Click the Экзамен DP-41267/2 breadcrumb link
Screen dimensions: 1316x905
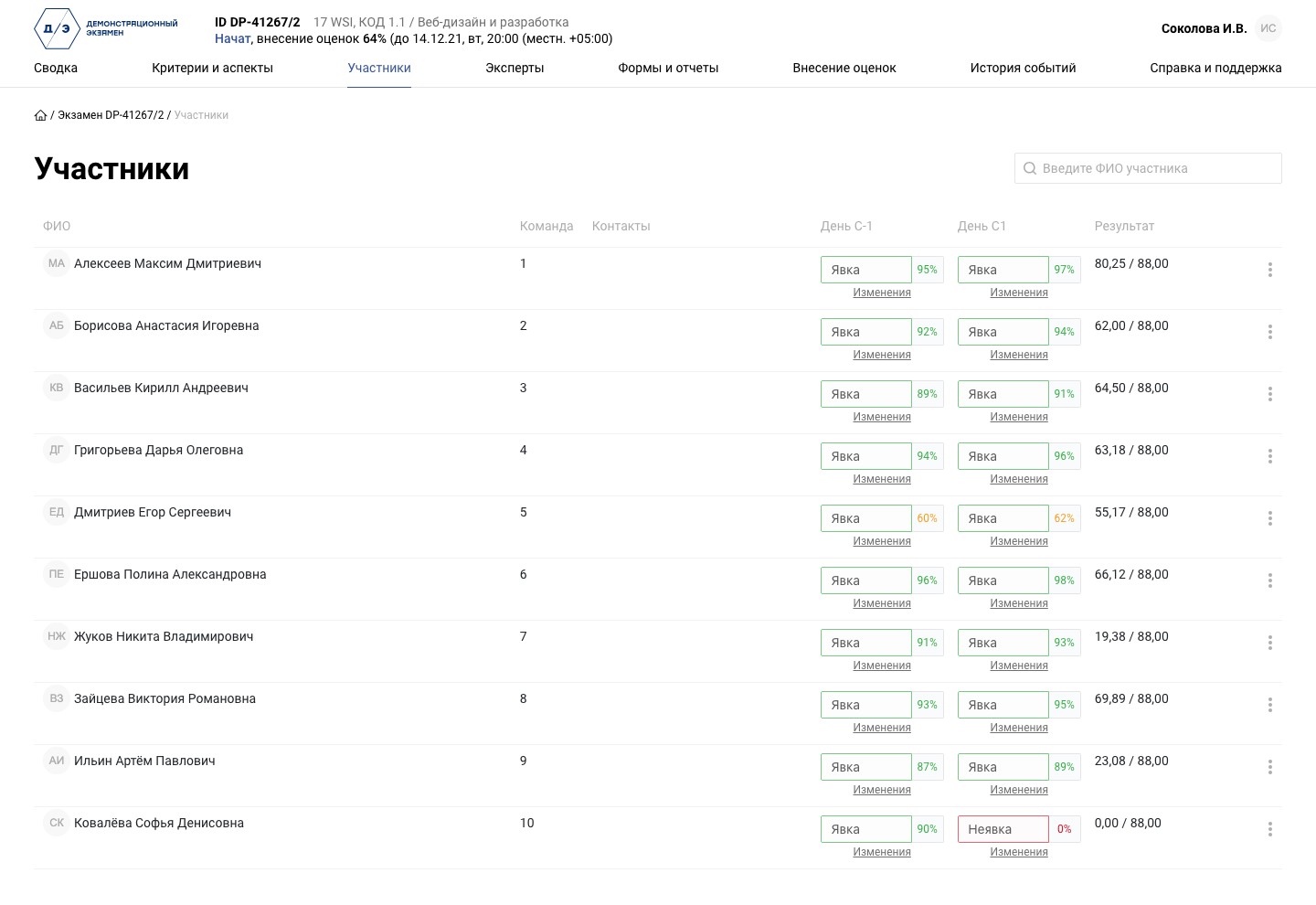[111, 115]
